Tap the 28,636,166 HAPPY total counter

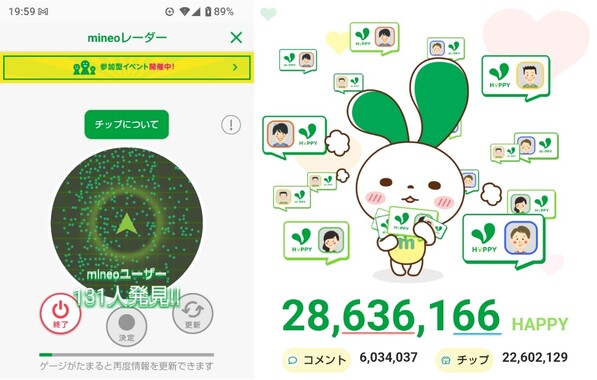coord(425,318)
